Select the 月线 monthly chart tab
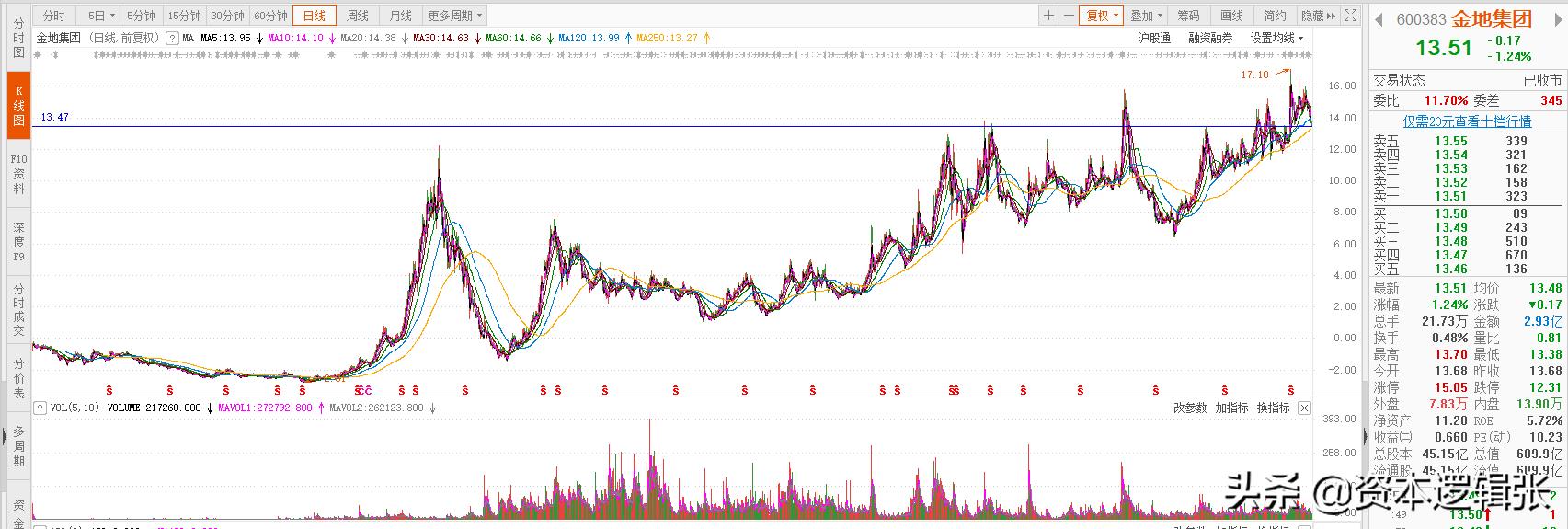 pos(401,16)
